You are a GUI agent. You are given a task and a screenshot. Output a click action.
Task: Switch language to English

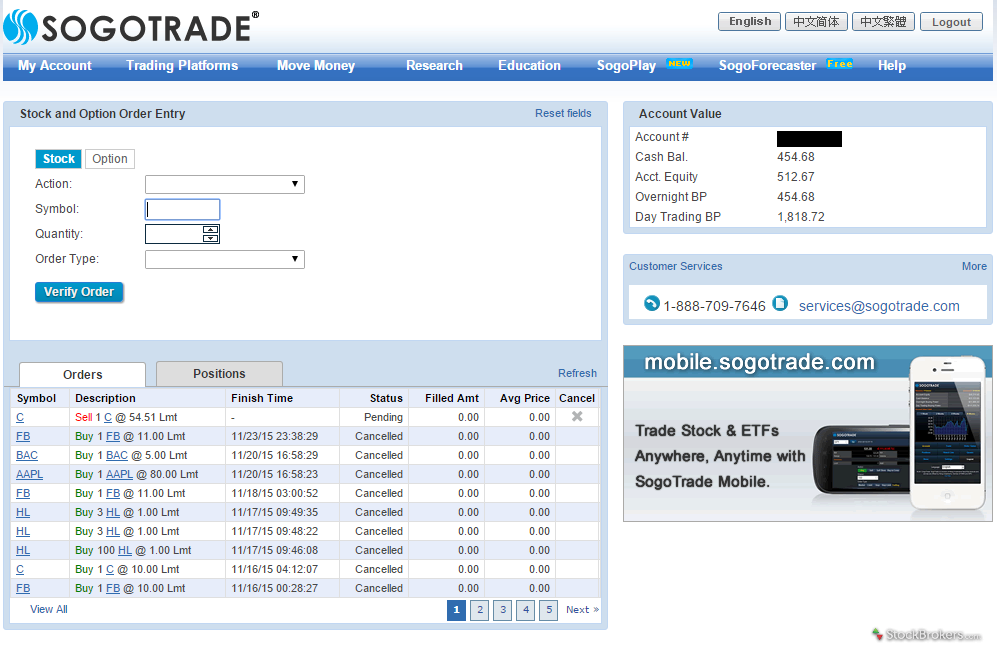(x=750, y=22)
